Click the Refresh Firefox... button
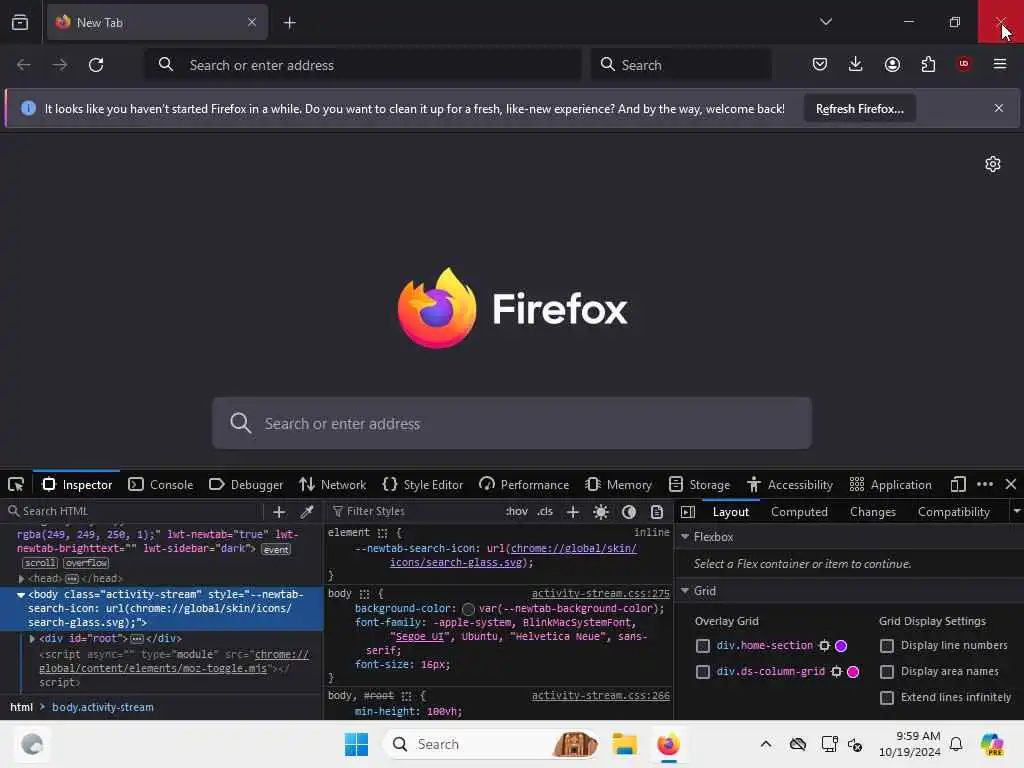The width and height of the screenshot is (1024, 768). coord(859,108)
